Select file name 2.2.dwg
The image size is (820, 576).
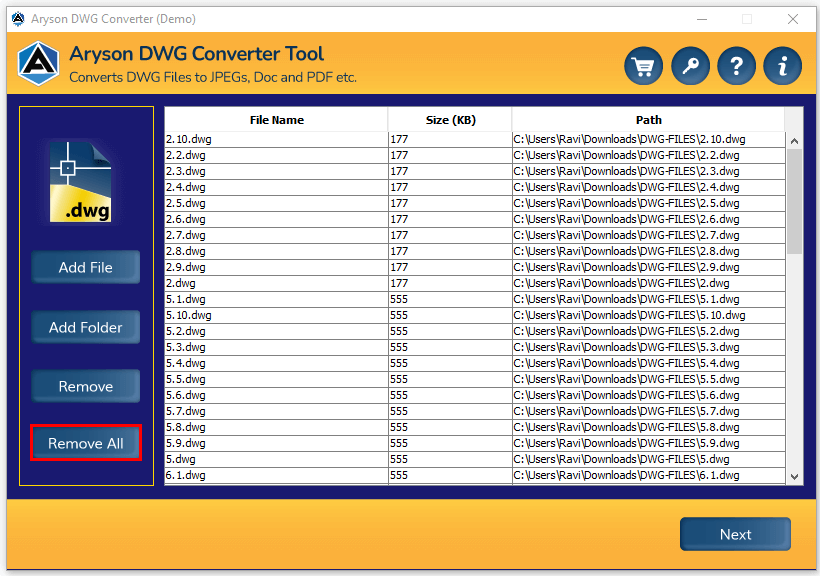pos(276,155)
